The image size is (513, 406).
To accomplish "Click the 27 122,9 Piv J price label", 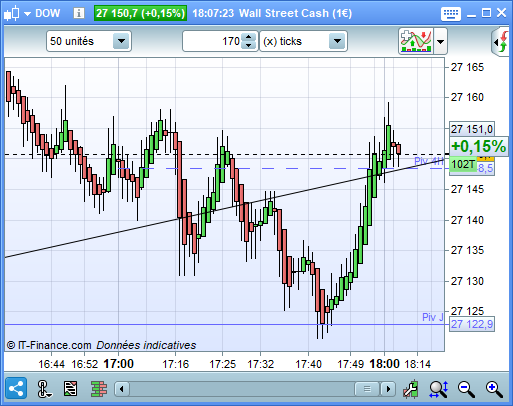I will (472, 324).
